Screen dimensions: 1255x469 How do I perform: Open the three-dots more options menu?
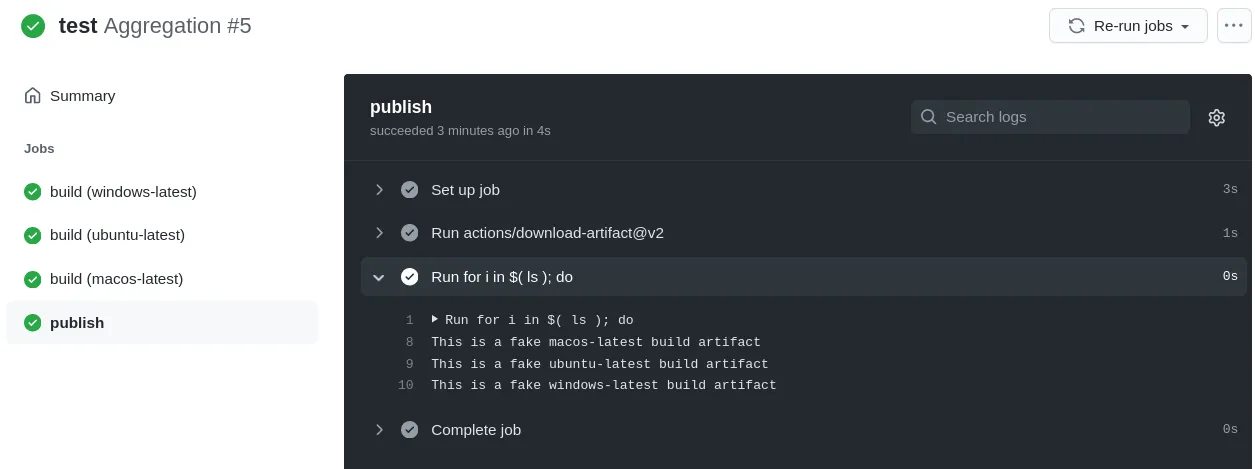1234,25
